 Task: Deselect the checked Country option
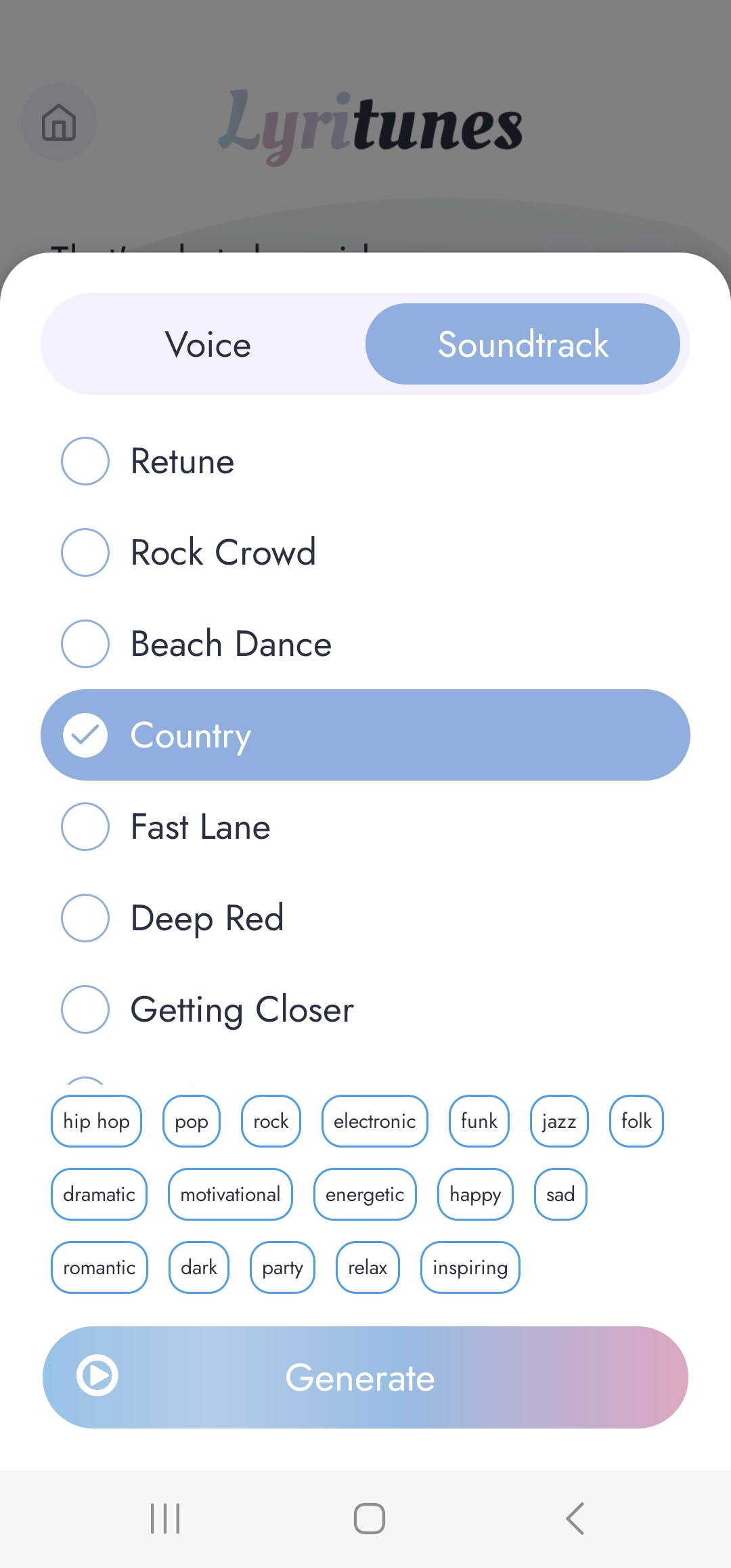coord(85,735)
